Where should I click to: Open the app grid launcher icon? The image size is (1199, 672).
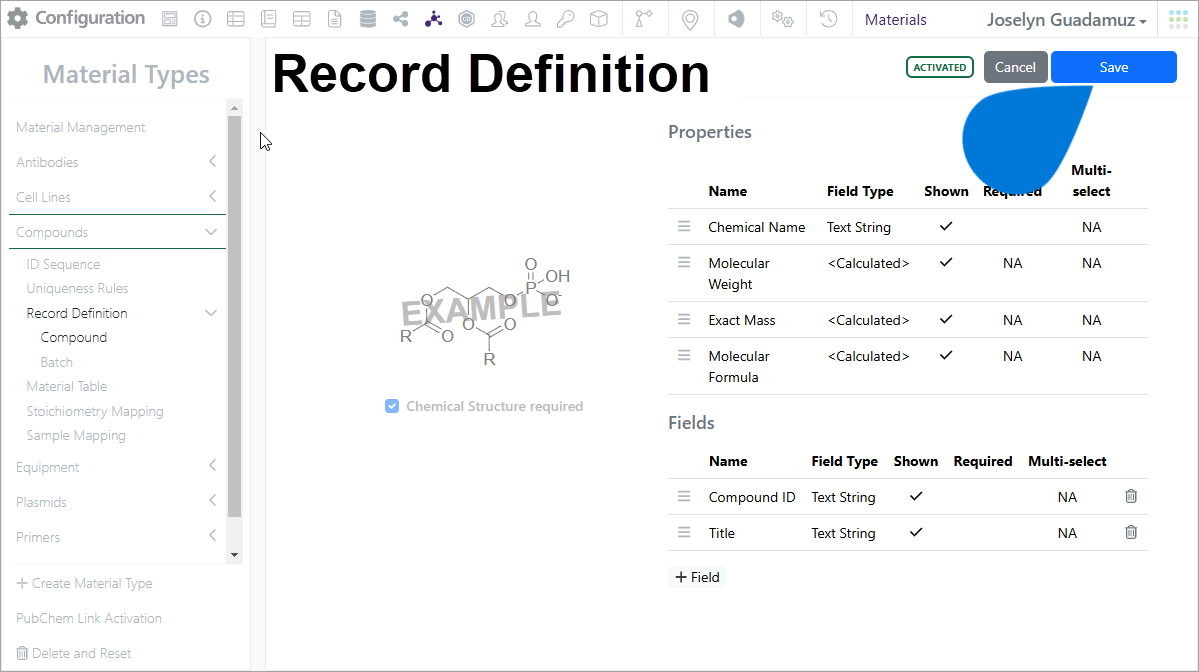(x=1178, y=19)
